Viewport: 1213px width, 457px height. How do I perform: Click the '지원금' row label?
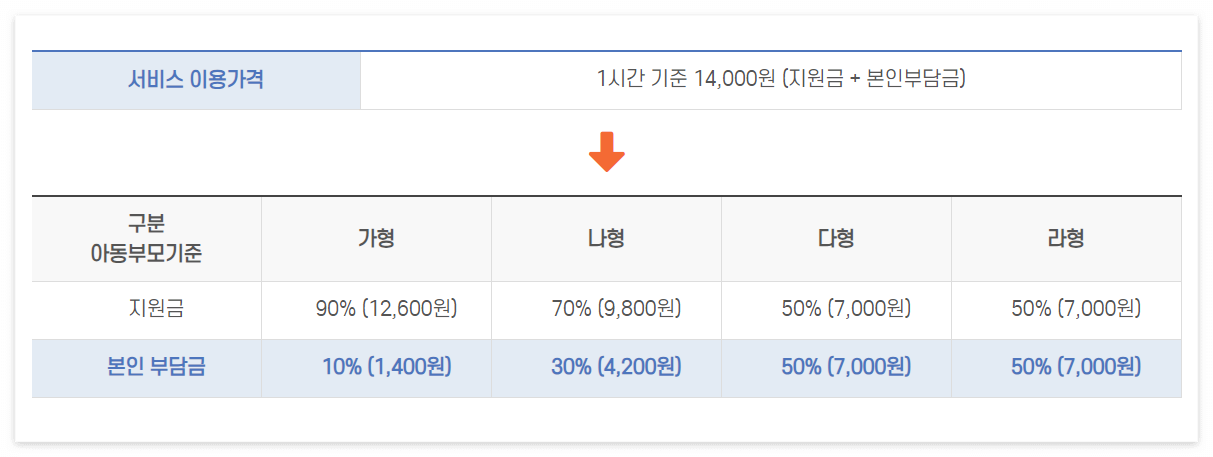click(147, 310)
